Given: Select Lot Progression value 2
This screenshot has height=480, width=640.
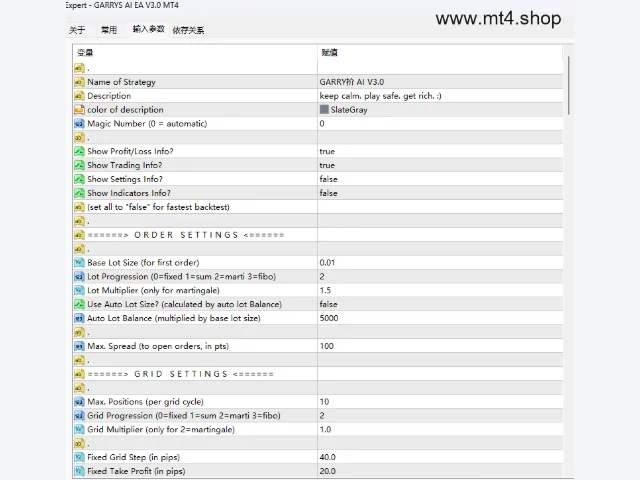Looking at the screenshot, I should [322, 277].
